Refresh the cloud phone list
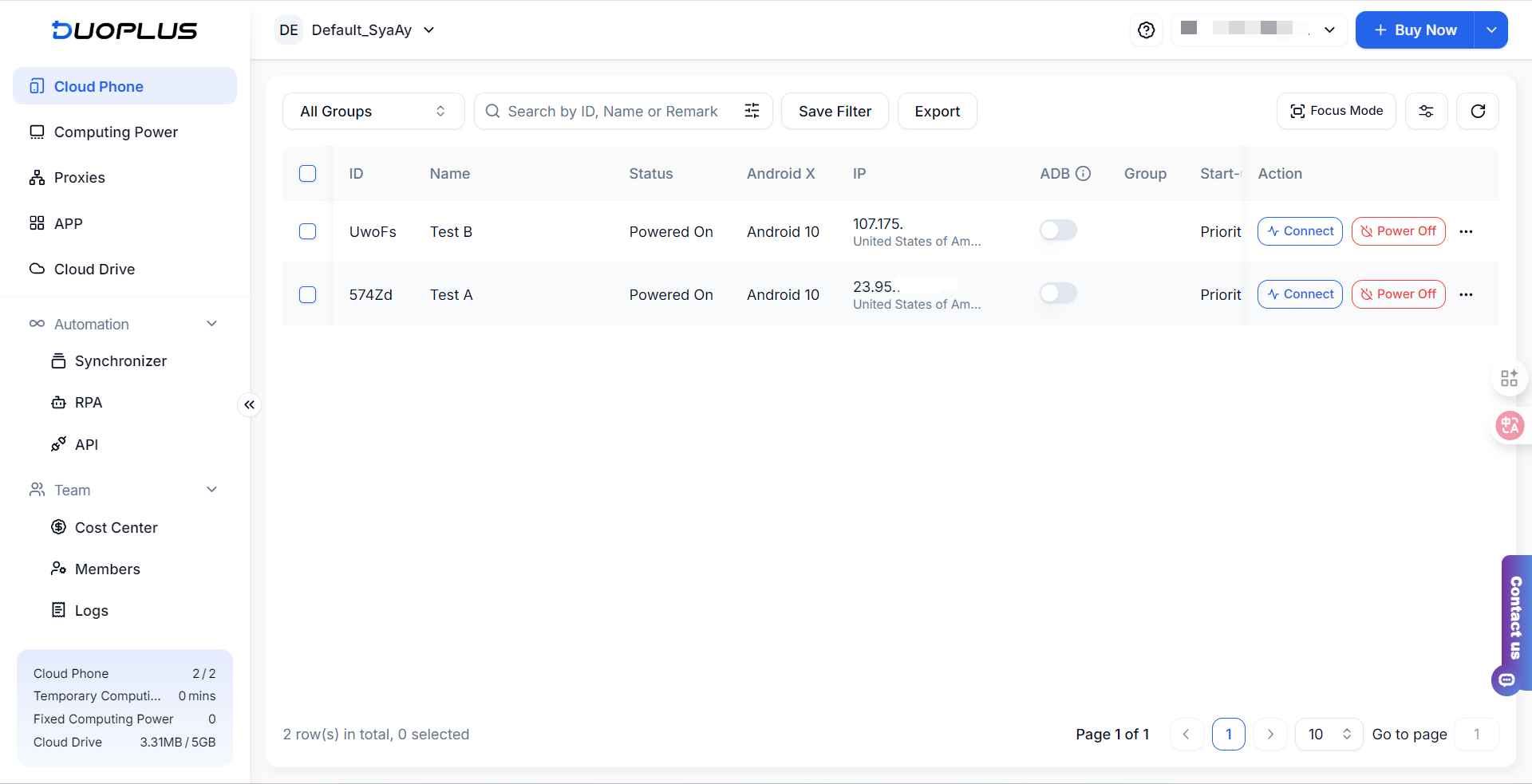The height and width of the screenshot is (784, 1532). tap(1478, 111)
